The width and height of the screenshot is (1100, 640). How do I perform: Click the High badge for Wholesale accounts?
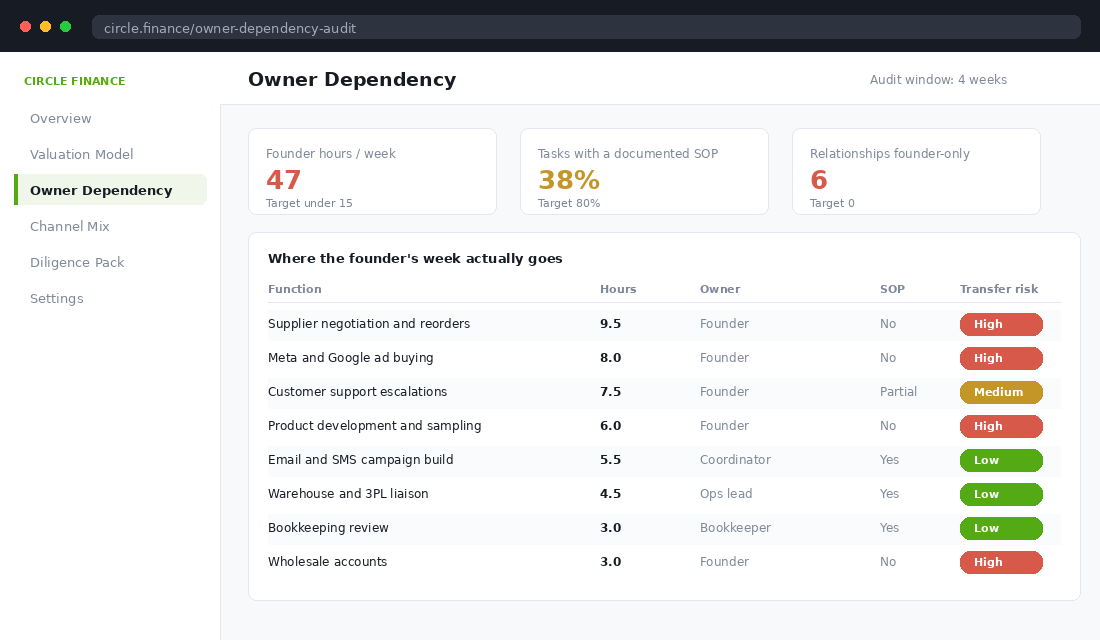[1001, 562]
